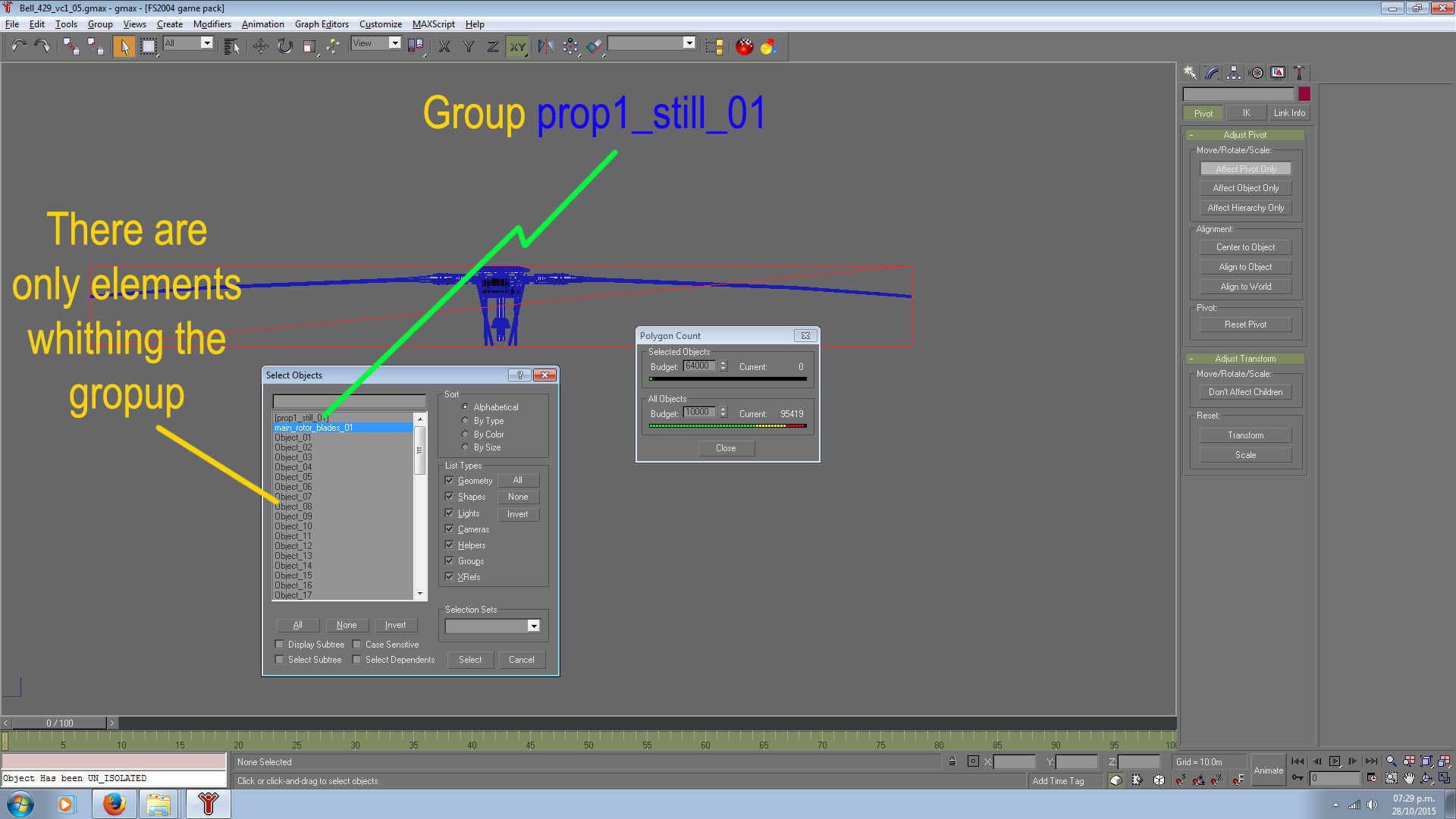This screenshot has height=819, width=1456.
Task: Click the Select by Name icon
Action: [231, 46]
